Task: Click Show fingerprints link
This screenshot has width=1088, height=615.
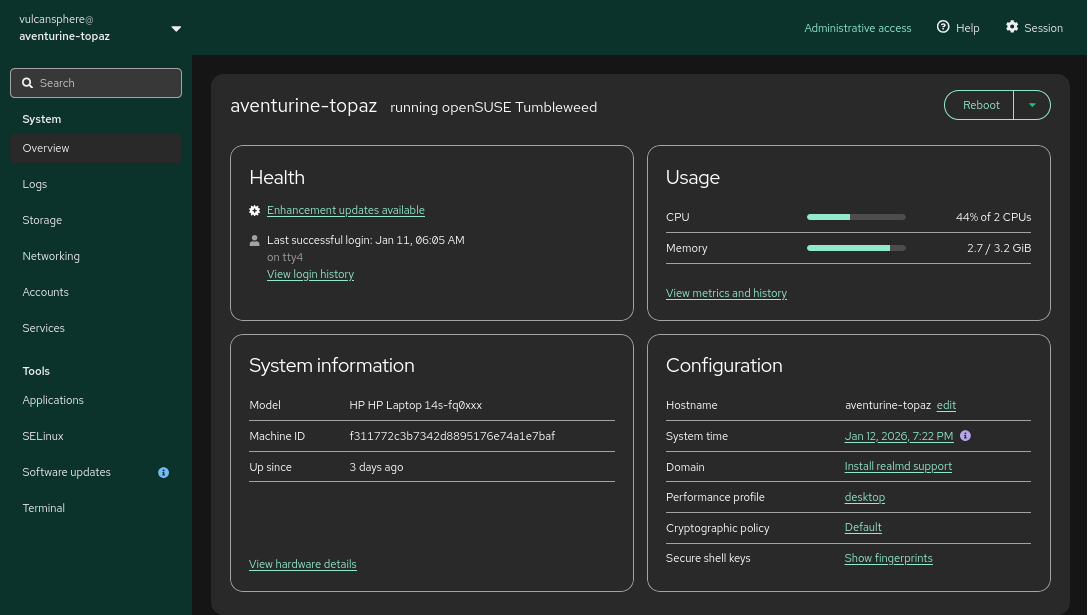Action: (888, 558)
